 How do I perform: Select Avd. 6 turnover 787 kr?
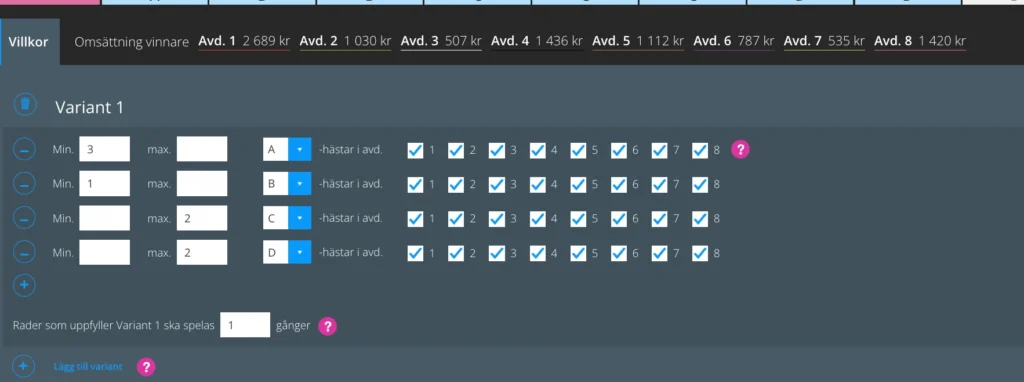(734, 42)
